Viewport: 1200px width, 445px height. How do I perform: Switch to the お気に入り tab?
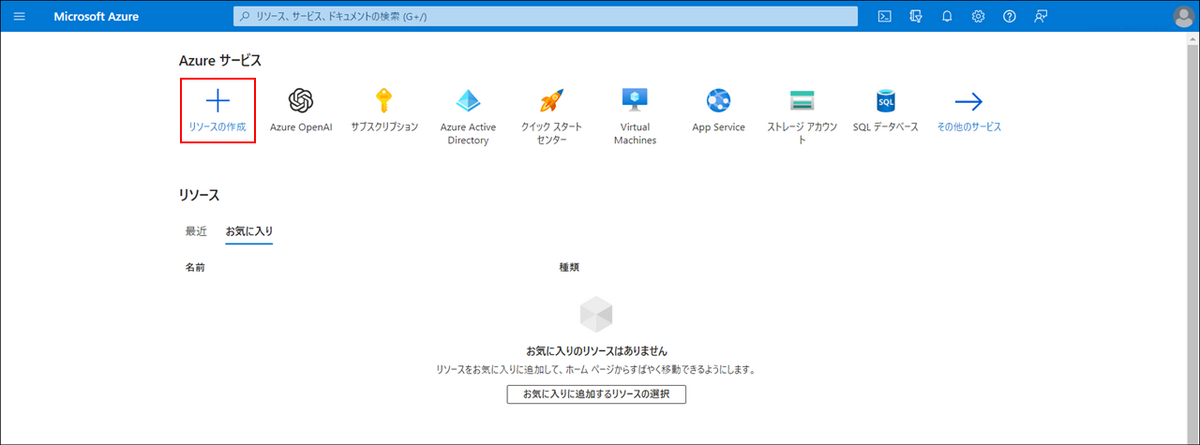(x=249, y=231)
